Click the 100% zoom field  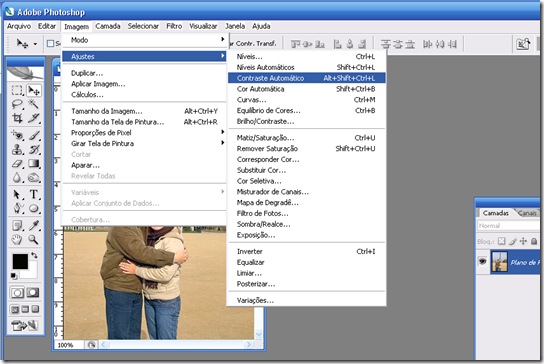pos(68,345)
